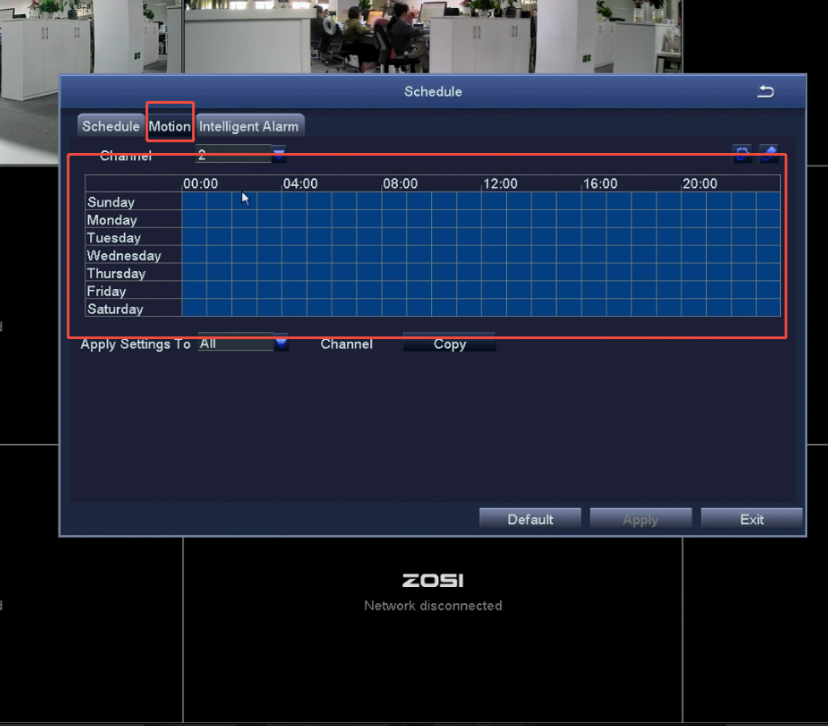Toggle the Wednesday 12:00 schedule cell
Image resolution: width=828 pixels, height=726 pixels.
(494, 255)
